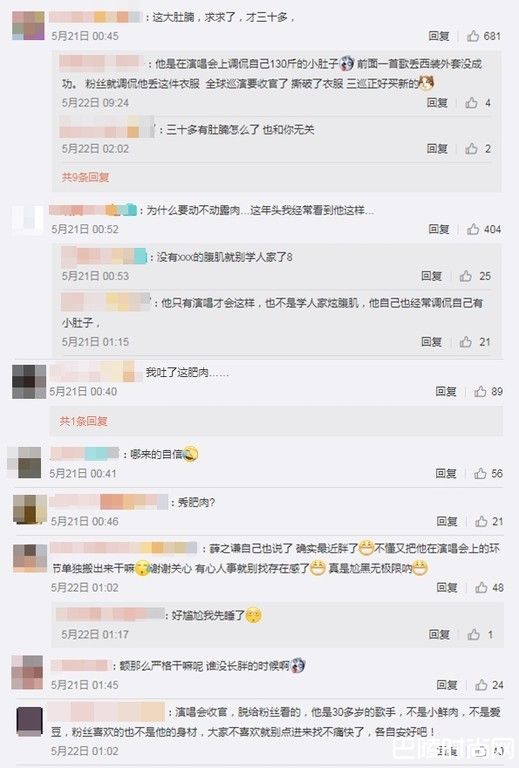Like the 好尴尬我先睡了 reply

473,634
